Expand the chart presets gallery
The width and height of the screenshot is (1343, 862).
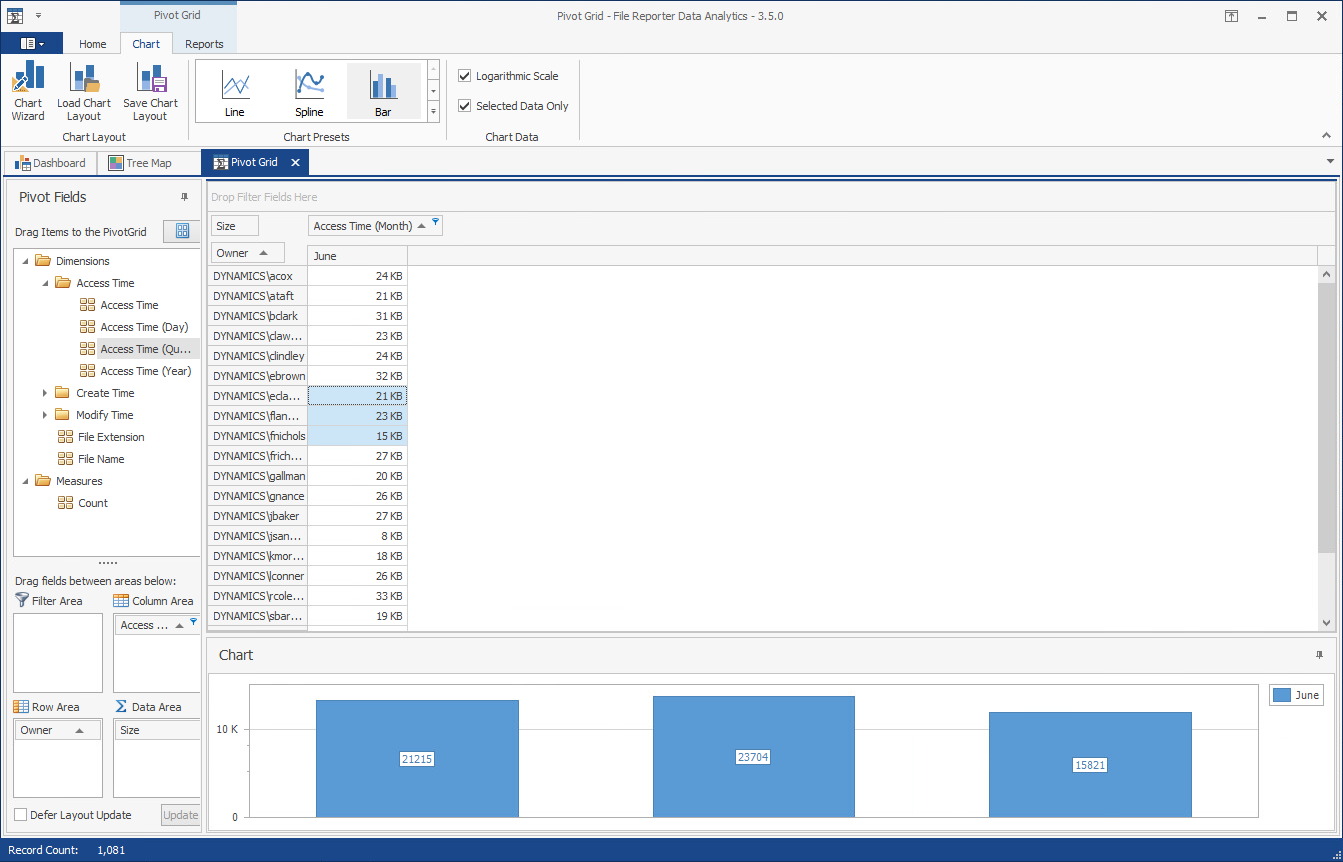coord(433,111)
